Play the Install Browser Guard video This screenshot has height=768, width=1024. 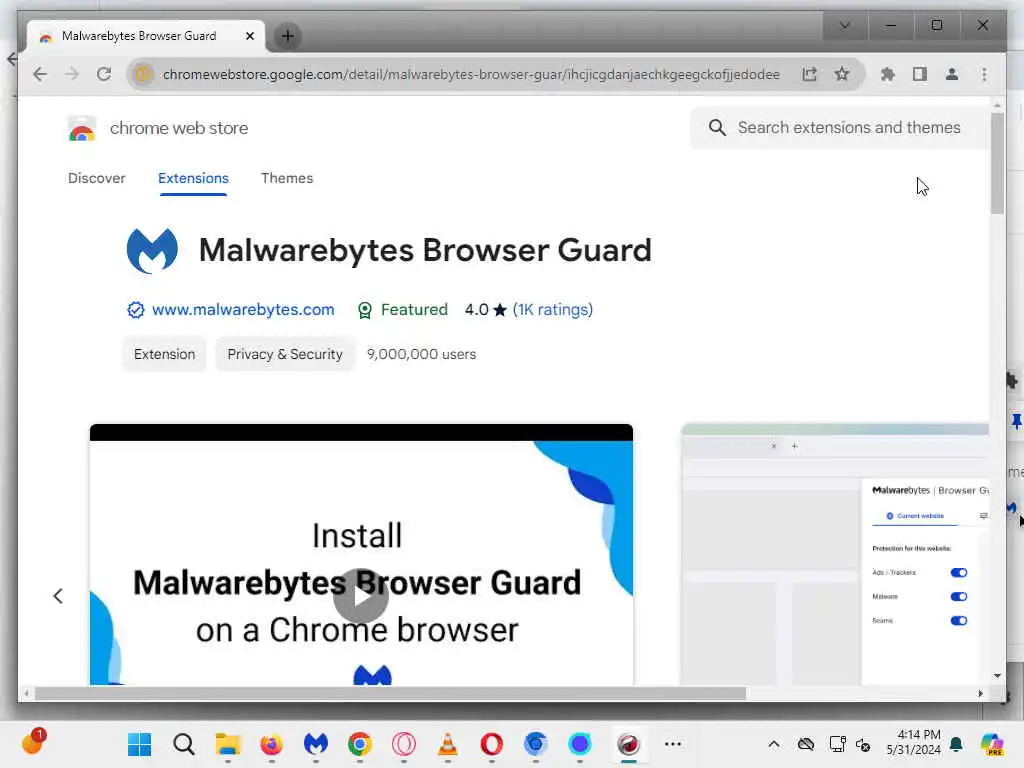click(360, 596)
